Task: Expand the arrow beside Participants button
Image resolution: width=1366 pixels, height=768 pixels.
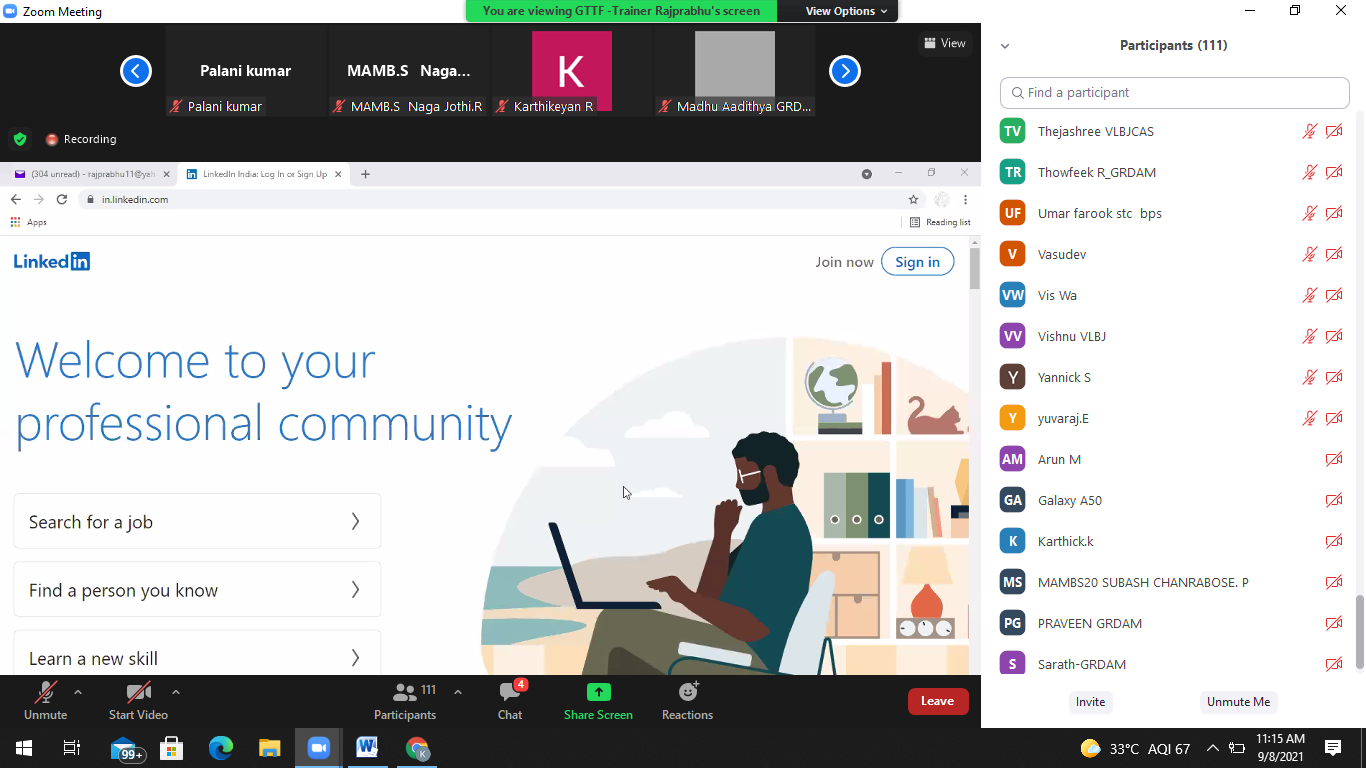Action: (x=458, y=692)
